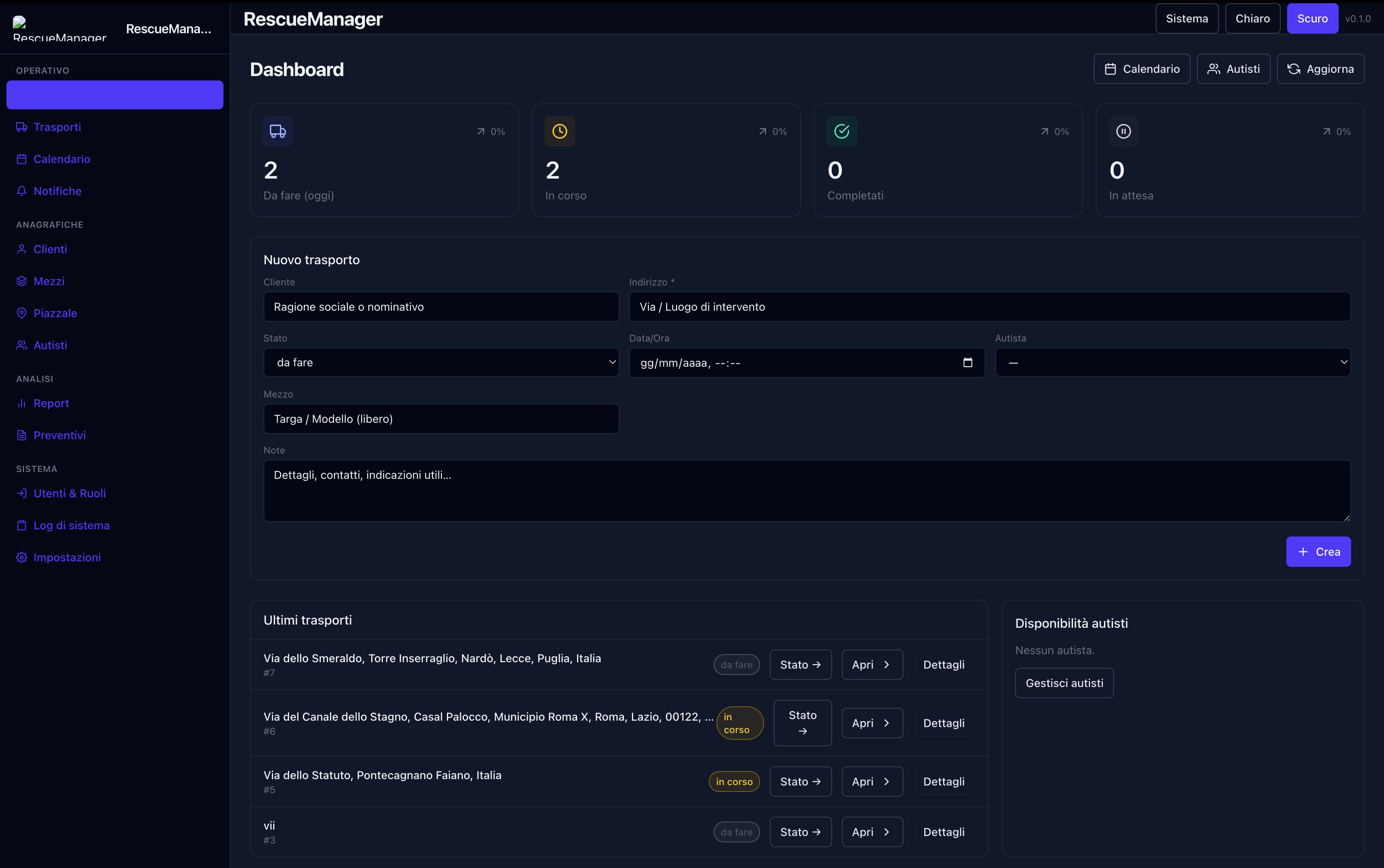This screenshot has height=868, width=1384.
Task: Click the checkmark icon on Completati card
Action: click(x=841, y=131)
